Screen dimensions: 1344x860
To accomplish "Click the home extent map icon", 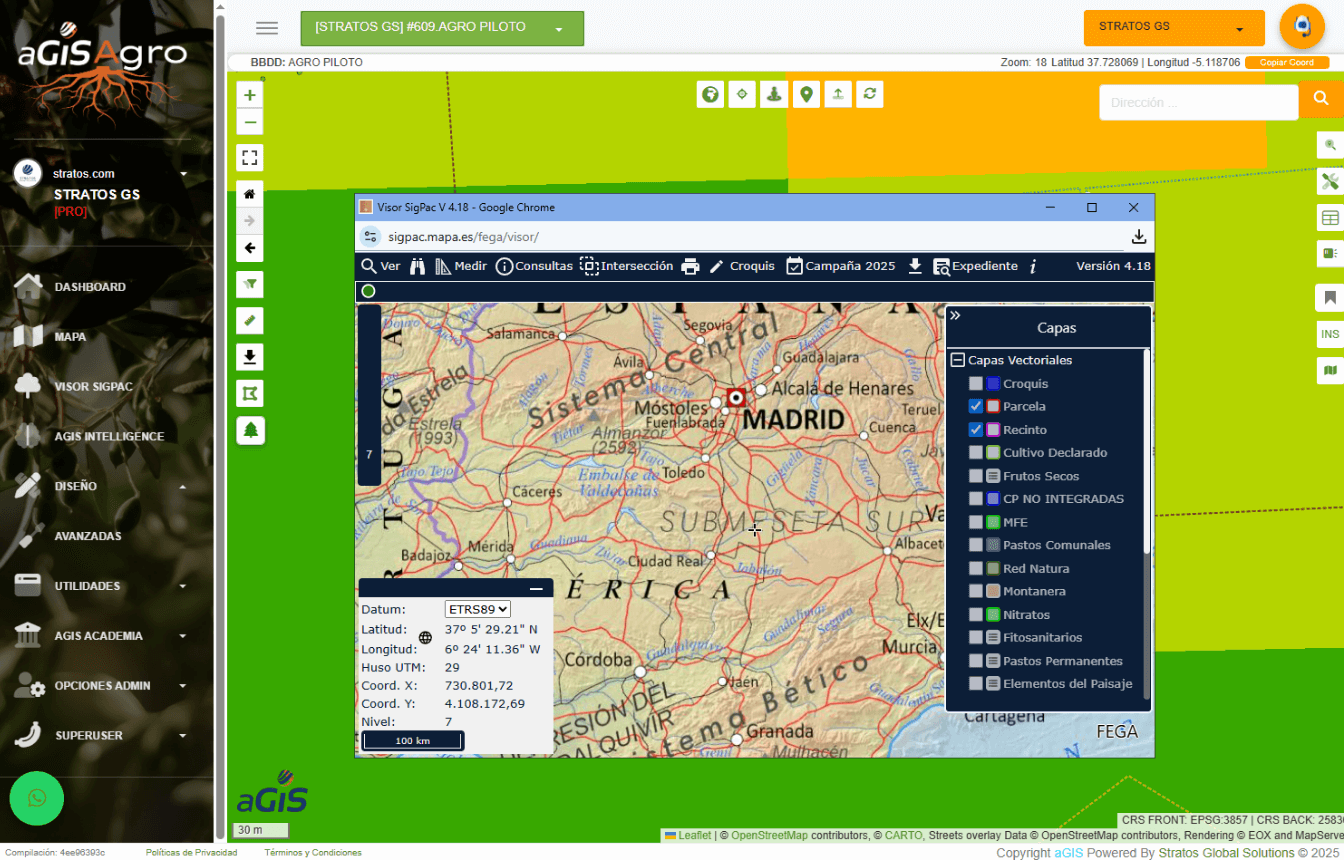I will [250, 194].
